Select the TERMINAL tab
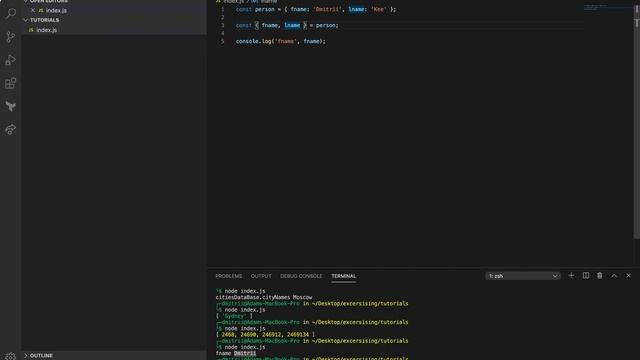Viewport: 640px width, 360px height. pyautogui.click(x=344, y=276)
